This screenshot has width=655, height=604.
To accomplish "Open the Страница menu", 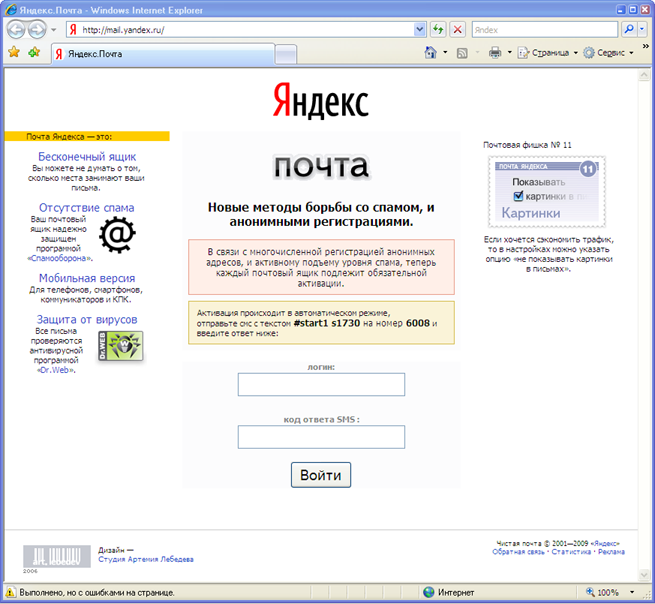I will (x=548, y=53).
